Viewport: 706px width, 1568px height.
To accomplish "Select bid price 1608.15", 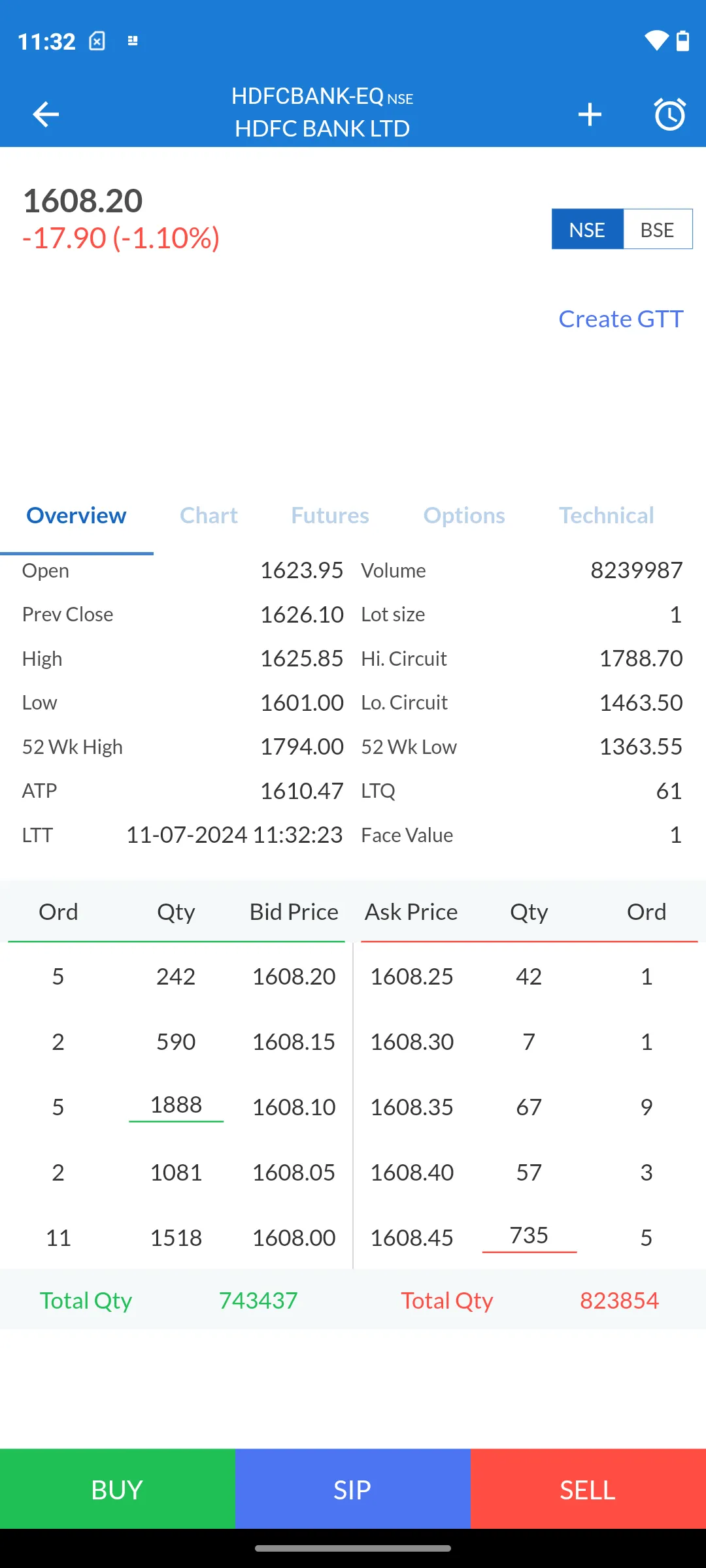I will pyautogui.click(x=294, y=1042).
